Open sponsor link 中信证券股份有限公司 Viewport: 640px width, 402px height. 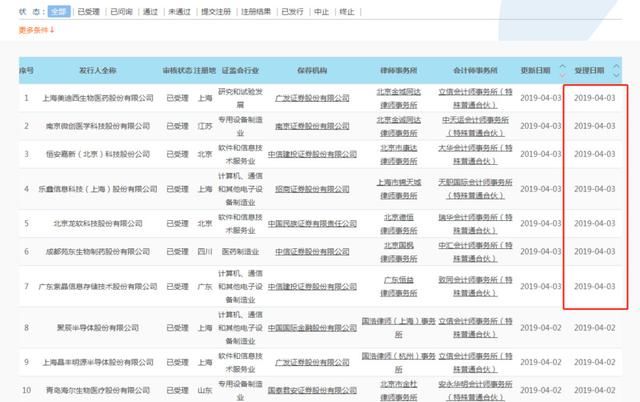(x=312, y=252)
